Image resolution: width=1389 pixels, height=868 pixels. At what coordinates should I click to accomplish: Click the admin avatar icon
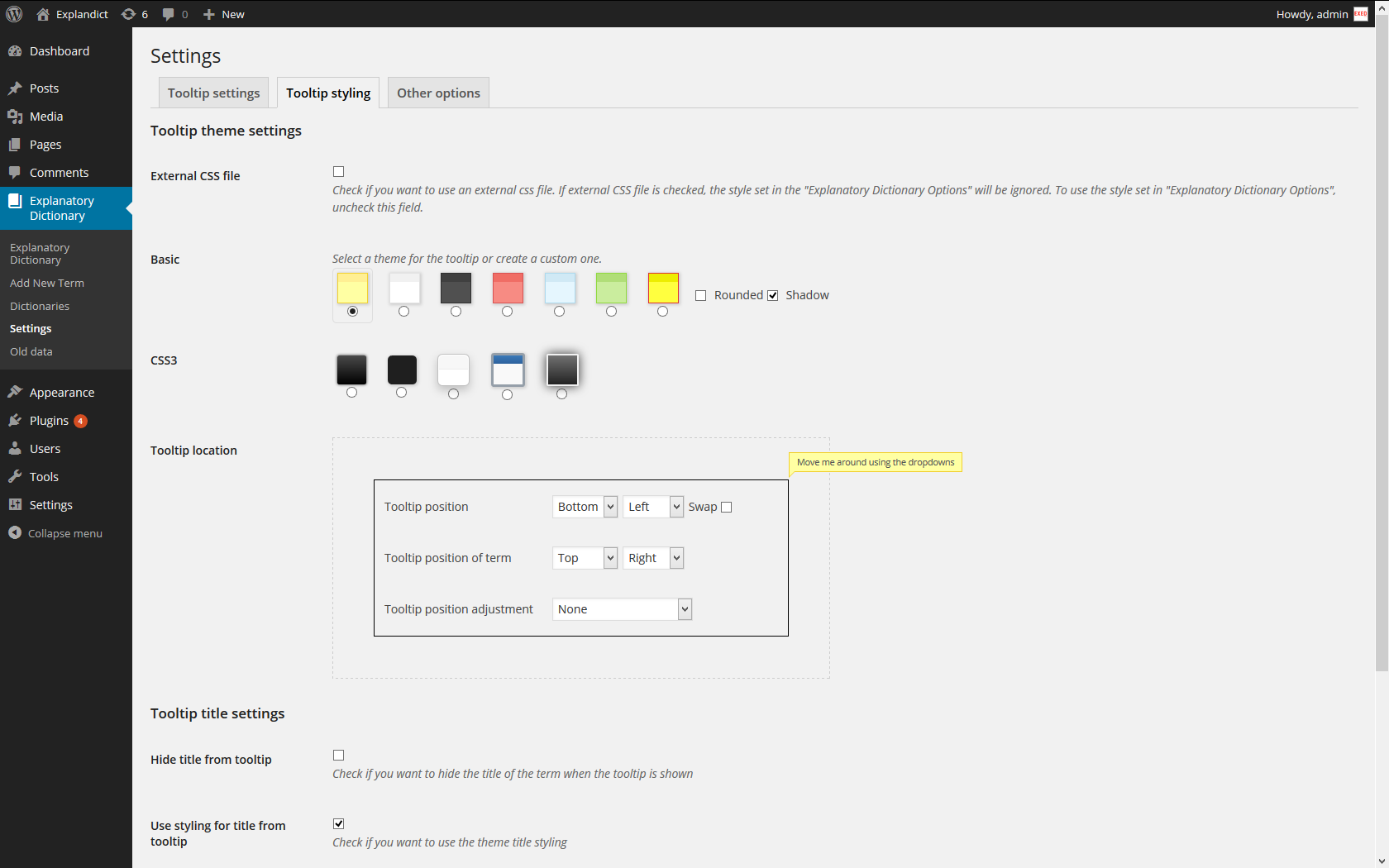pos(1361,14)
